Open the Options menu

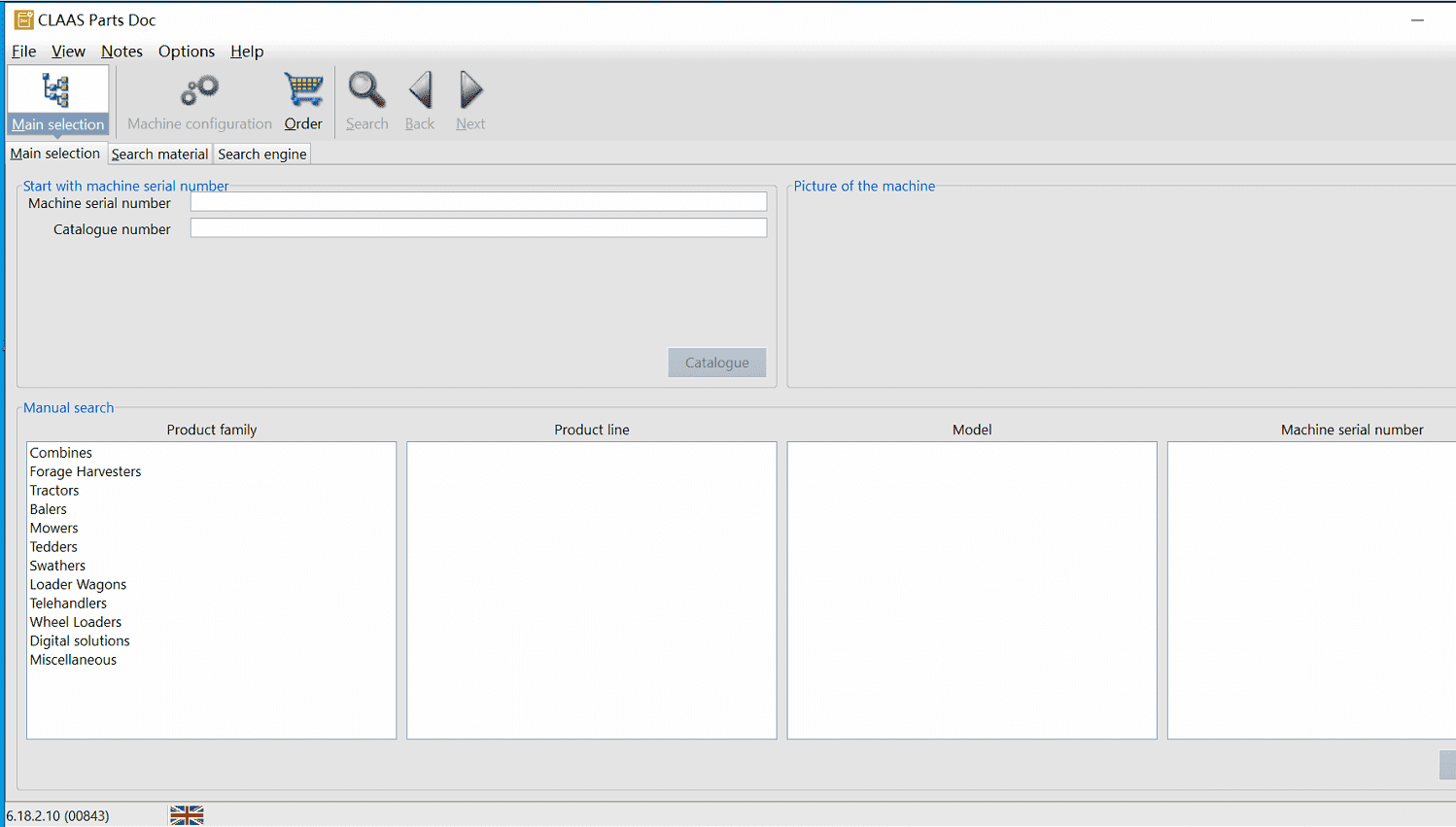point(187,52)
